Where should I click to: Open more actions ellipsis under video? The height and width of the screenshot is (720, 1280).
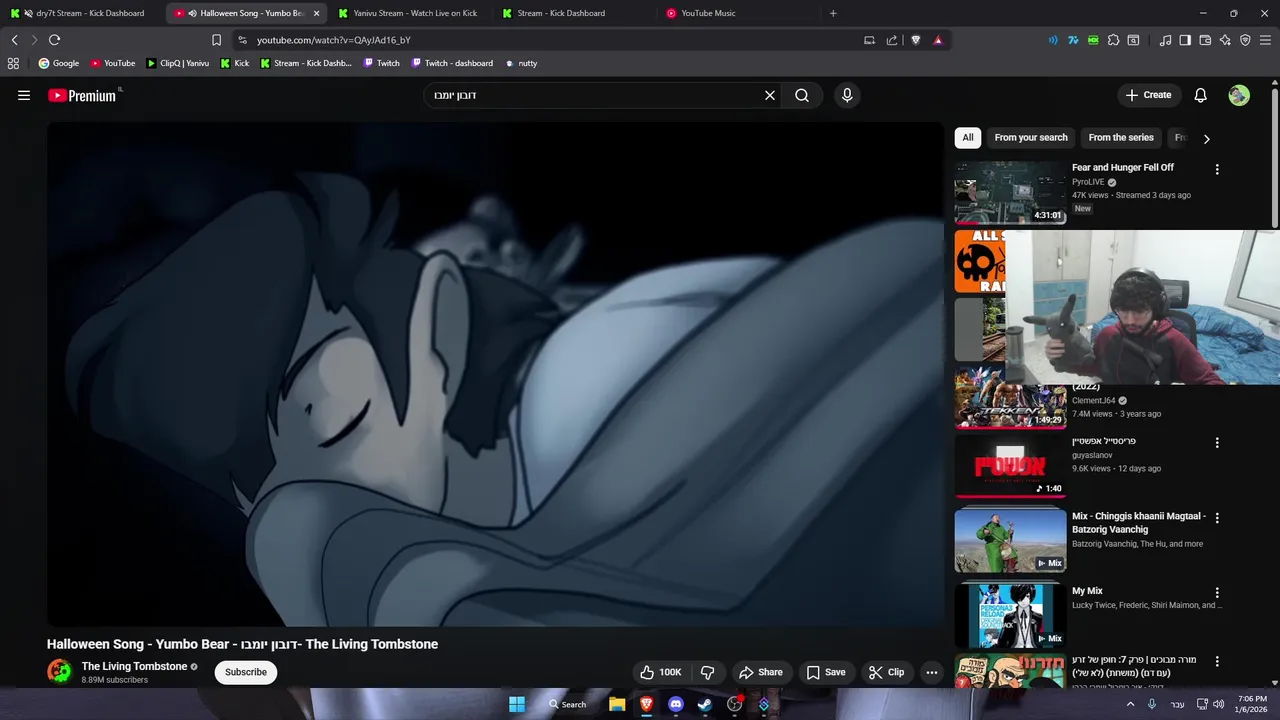932,672
